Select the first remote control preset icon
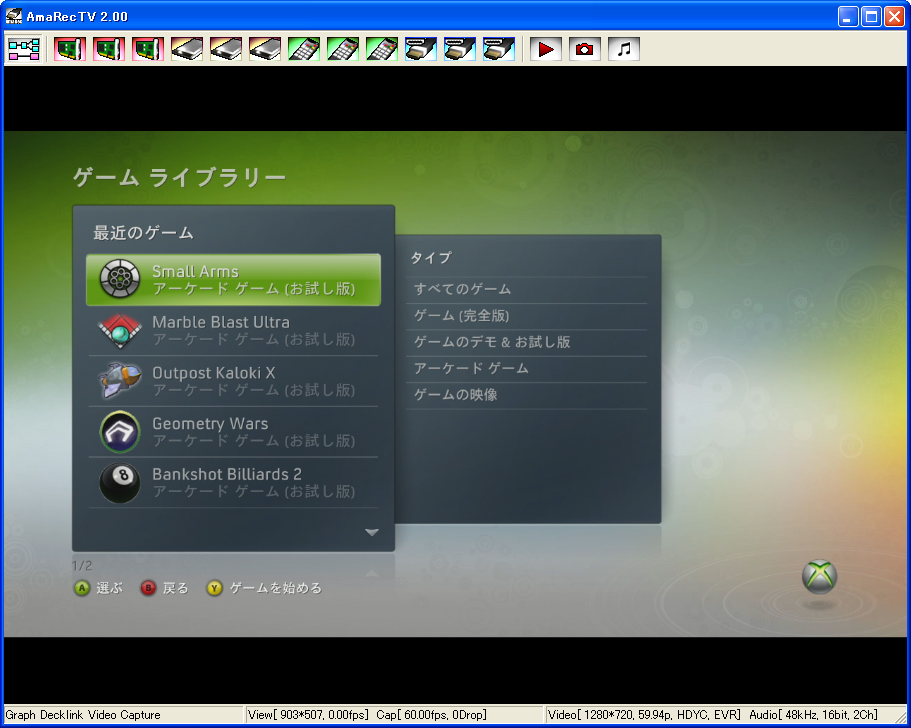Image resolution: width=911 pixels, height=728 pixels. point(304,49)
